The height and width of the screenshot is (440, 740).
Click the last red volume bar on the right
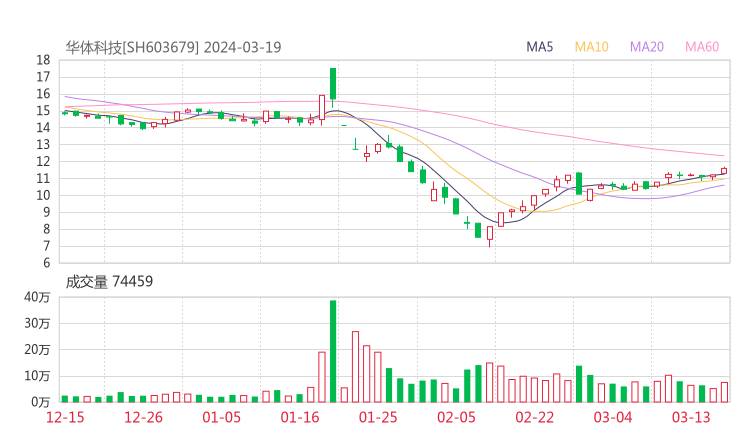[x=724, y=392]
